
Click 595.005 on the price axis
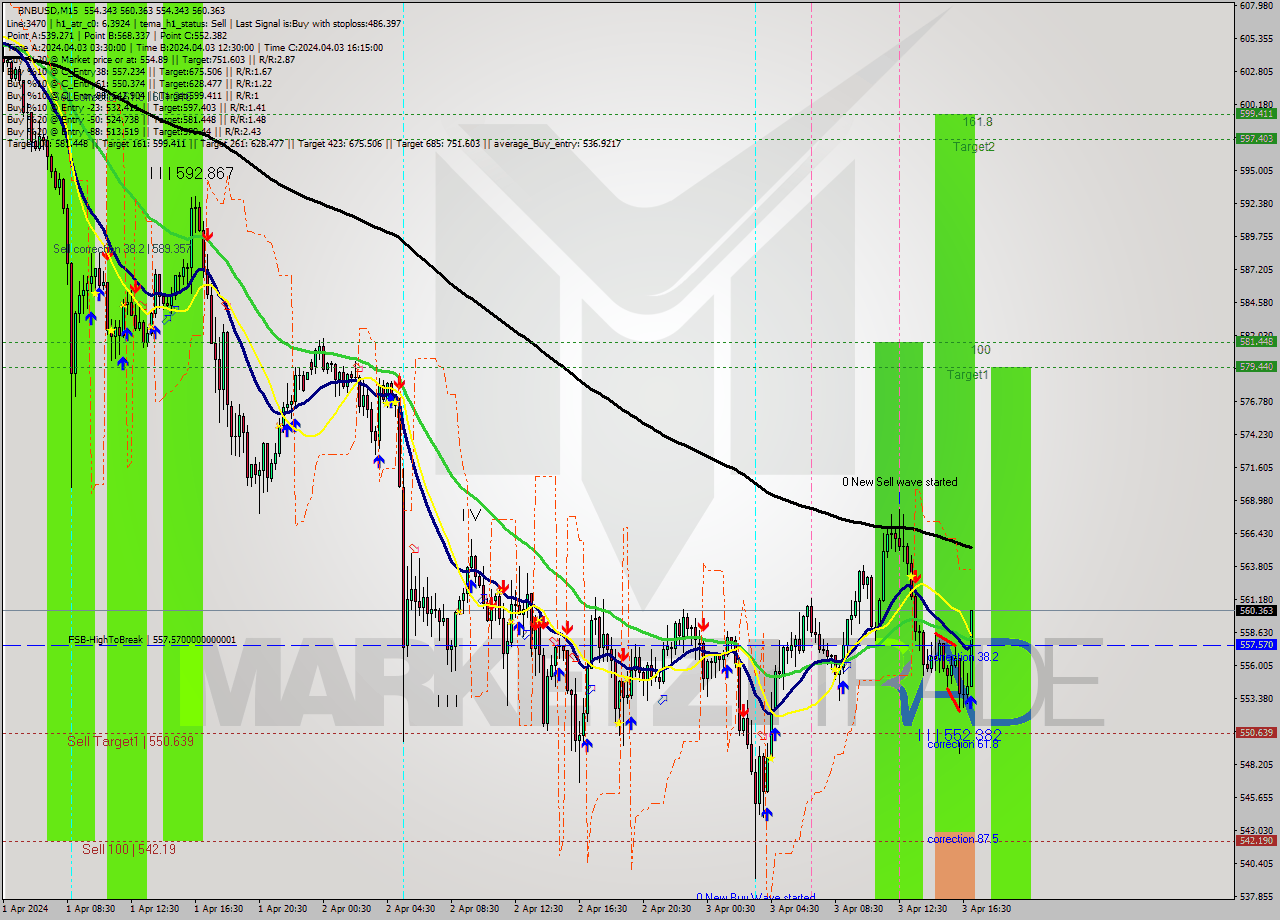(x=1256, y=171)
